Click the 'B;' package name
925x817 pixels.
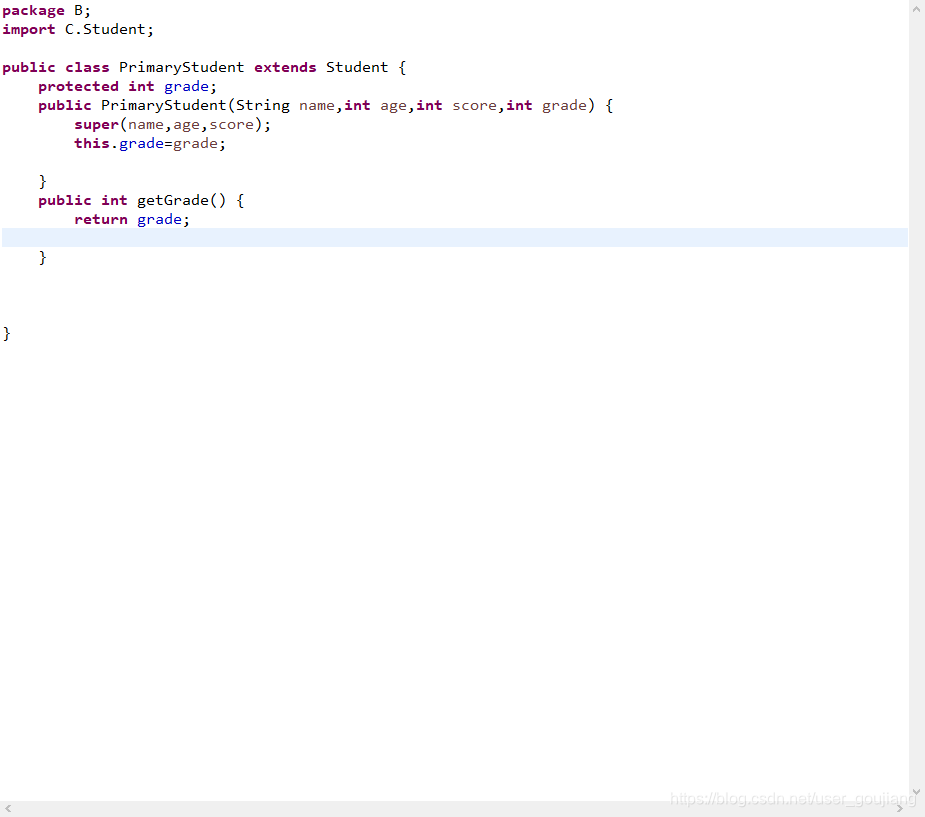point(82,11)
